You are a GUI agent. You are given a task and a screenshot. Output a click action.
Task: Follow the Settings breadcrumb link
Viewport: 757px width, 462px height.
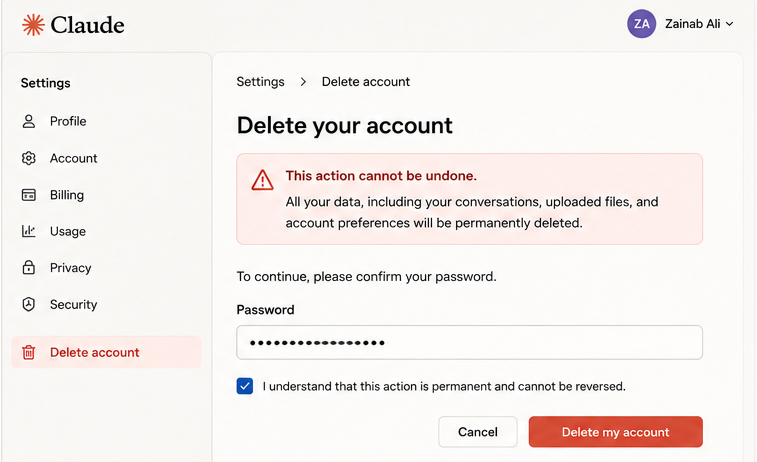(x=260, y=82)
